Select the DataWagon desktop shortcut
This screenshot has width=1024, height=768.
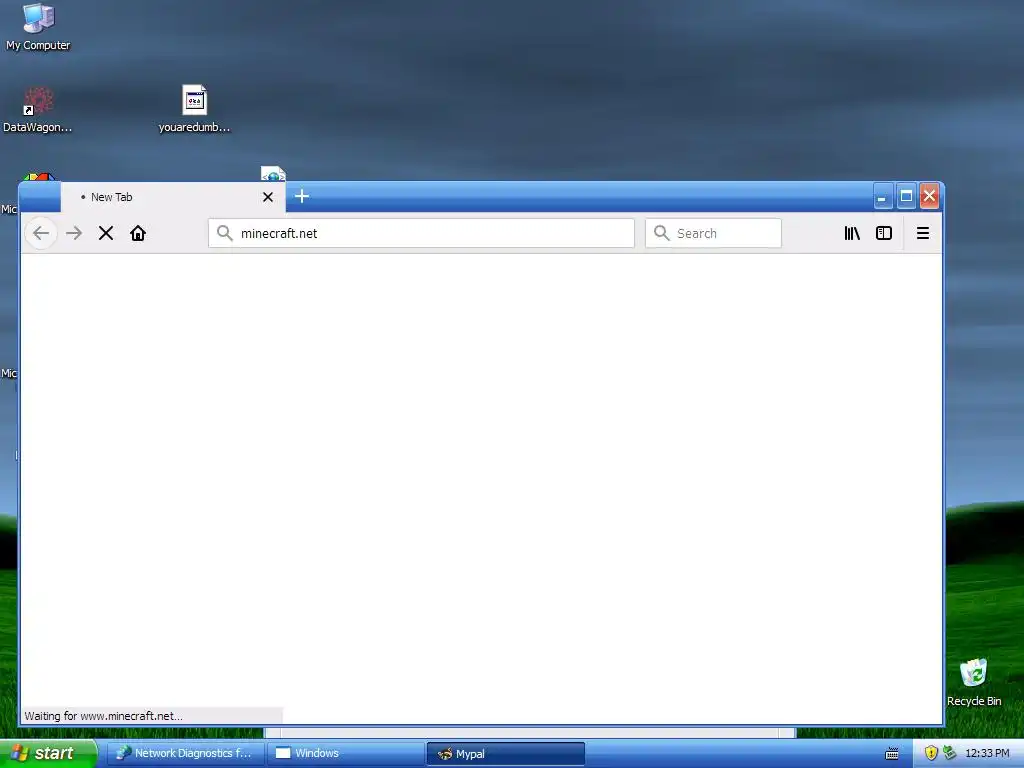pyautogui.click(x=38, y=109)
